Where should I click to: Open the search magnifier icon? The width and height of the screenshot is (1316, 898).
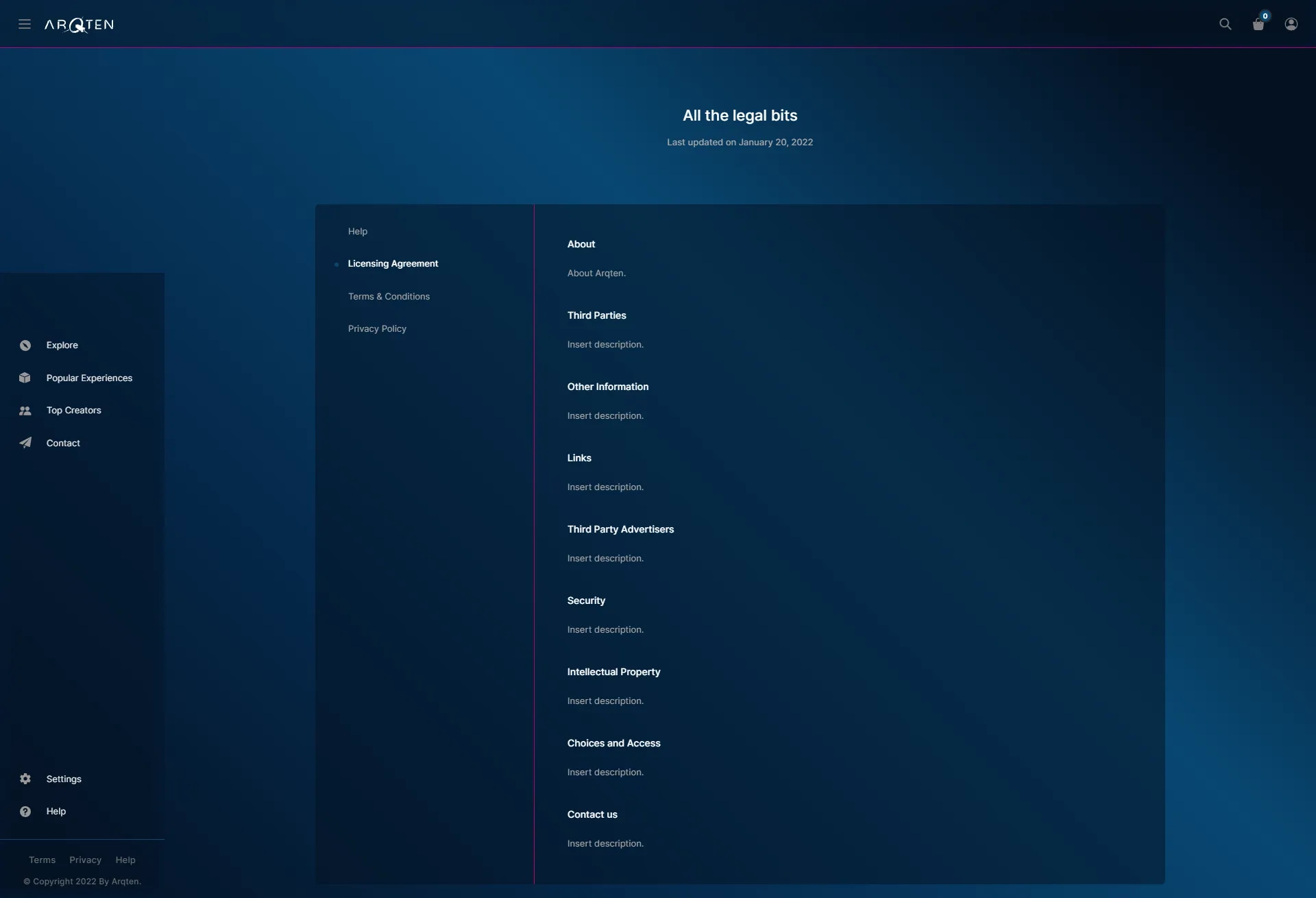tap(1226, 24)
